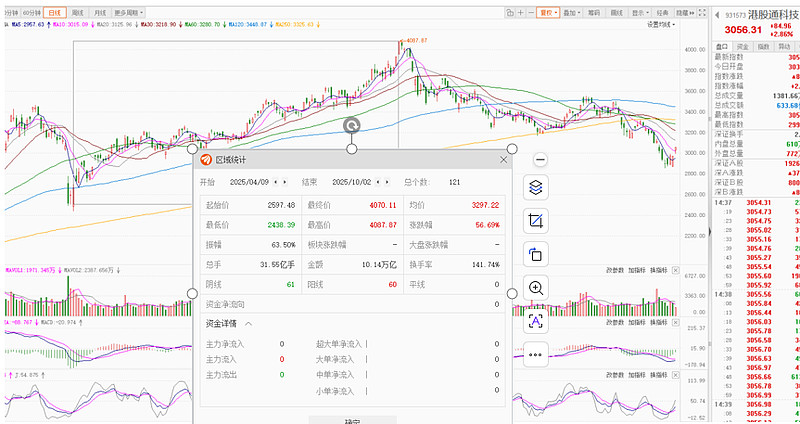Select the magnifier zoom tool
Image resolution: width=800 pixels, height=424 pixels.
[x=536, y=288]
